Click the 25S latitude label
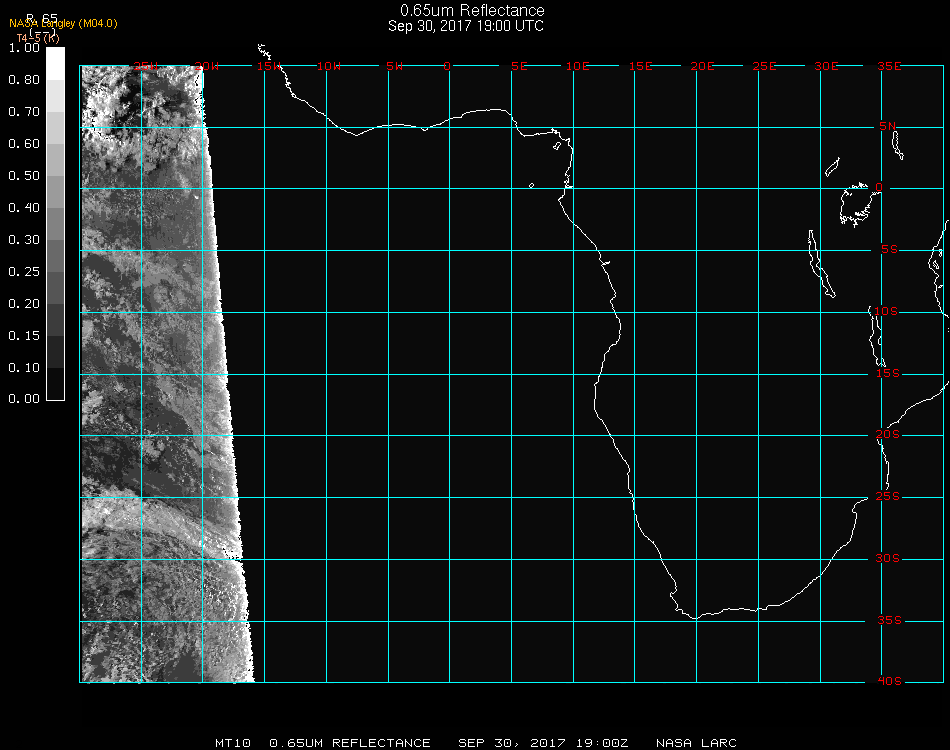The height and width of the screenshot is (750, 950). pyautogui.click(x=888, y=497)
